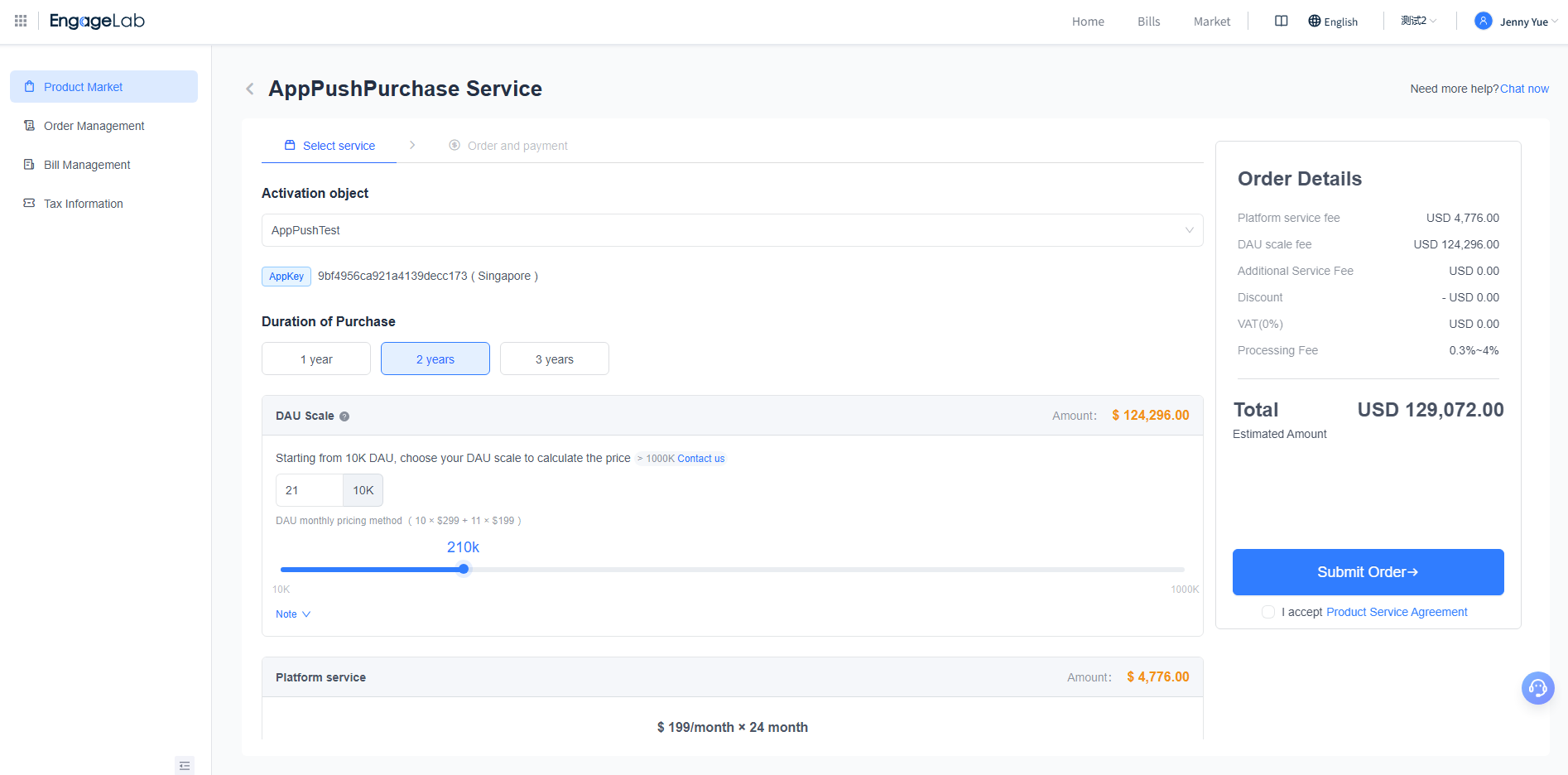The width and height of the screenshot is (1568, 775).
Task: Click the AppKey tag
Action: [x=286, y=277]
